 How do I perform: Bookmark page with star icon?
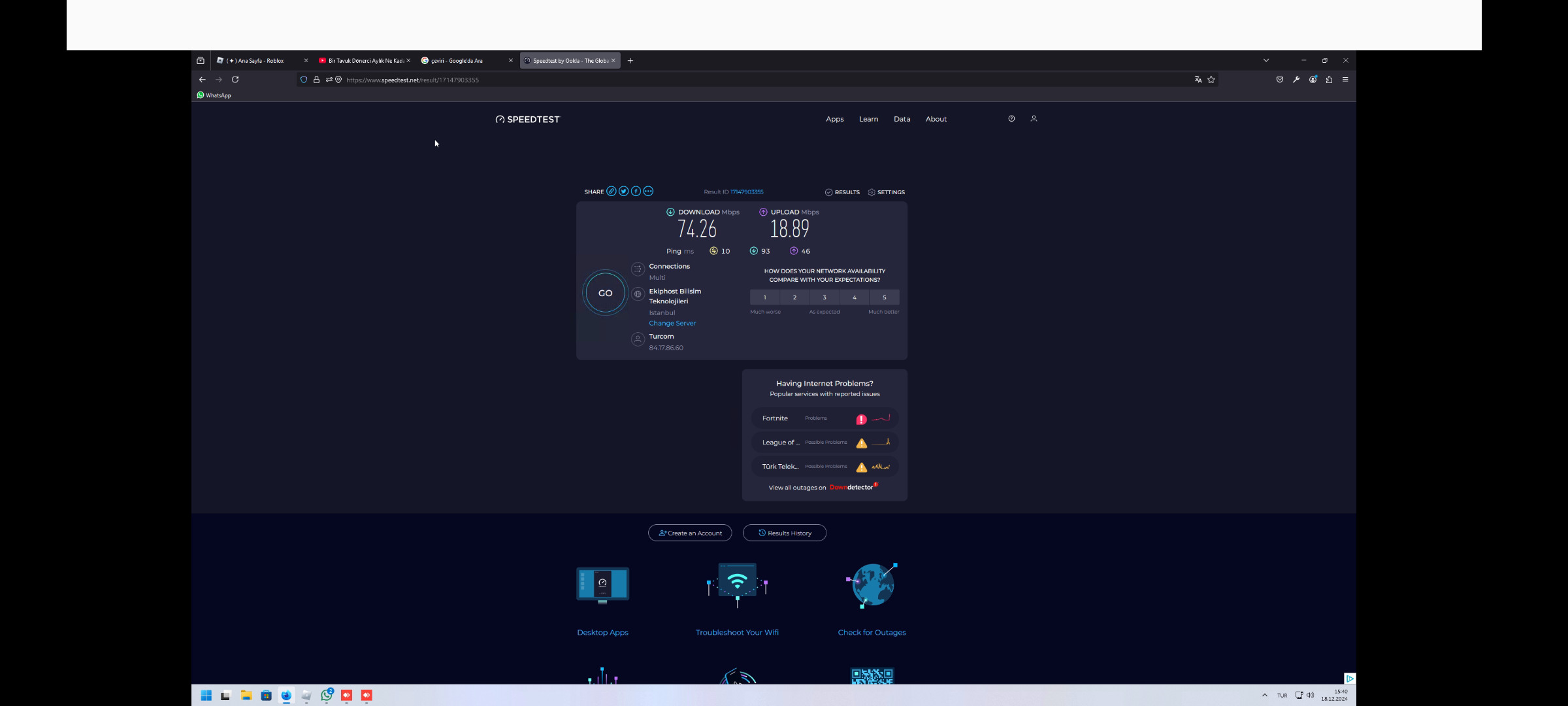(1211, 80)
